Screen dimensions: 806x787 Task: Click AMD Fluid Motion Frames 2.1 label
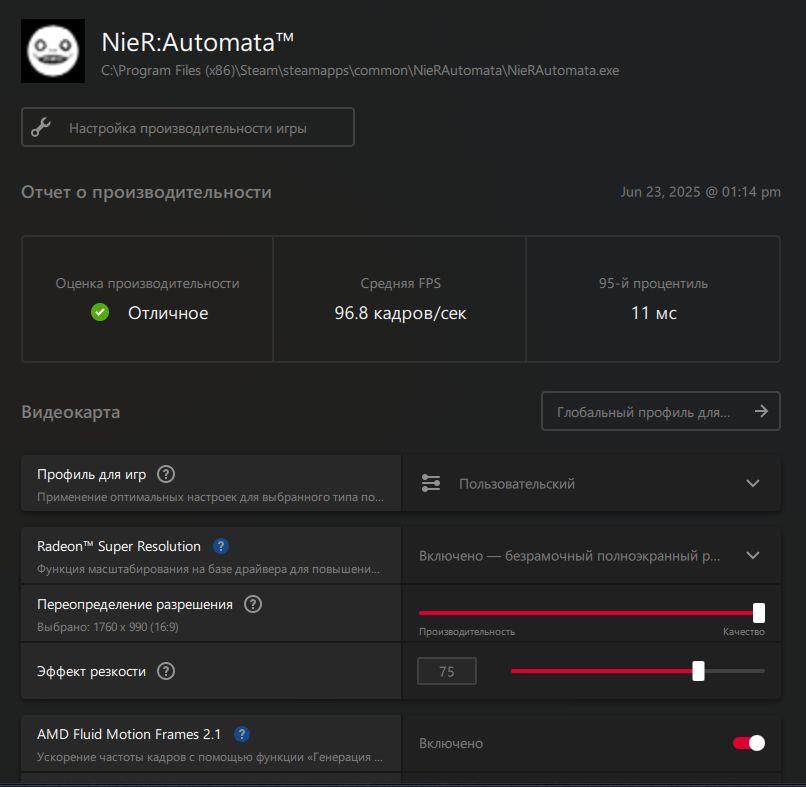pyautogui.click(x=129, y=734)
